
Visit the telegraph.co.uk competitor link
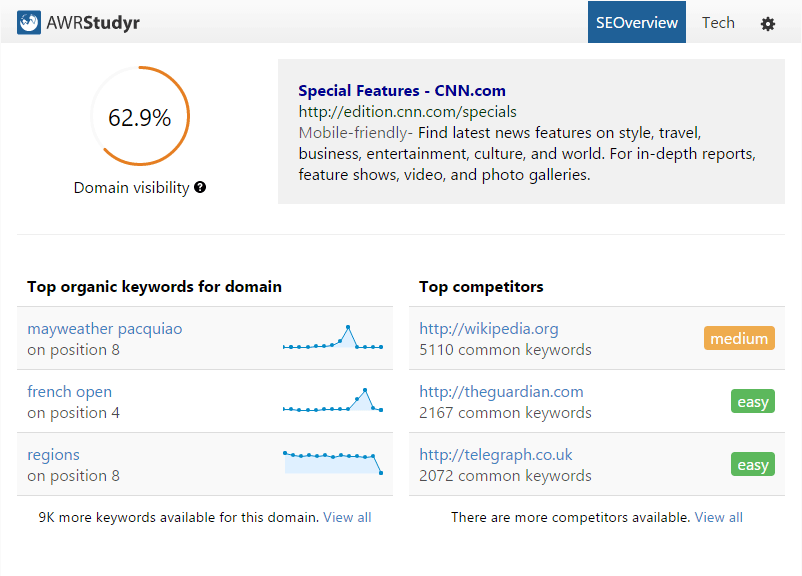(x=495, y=454)
